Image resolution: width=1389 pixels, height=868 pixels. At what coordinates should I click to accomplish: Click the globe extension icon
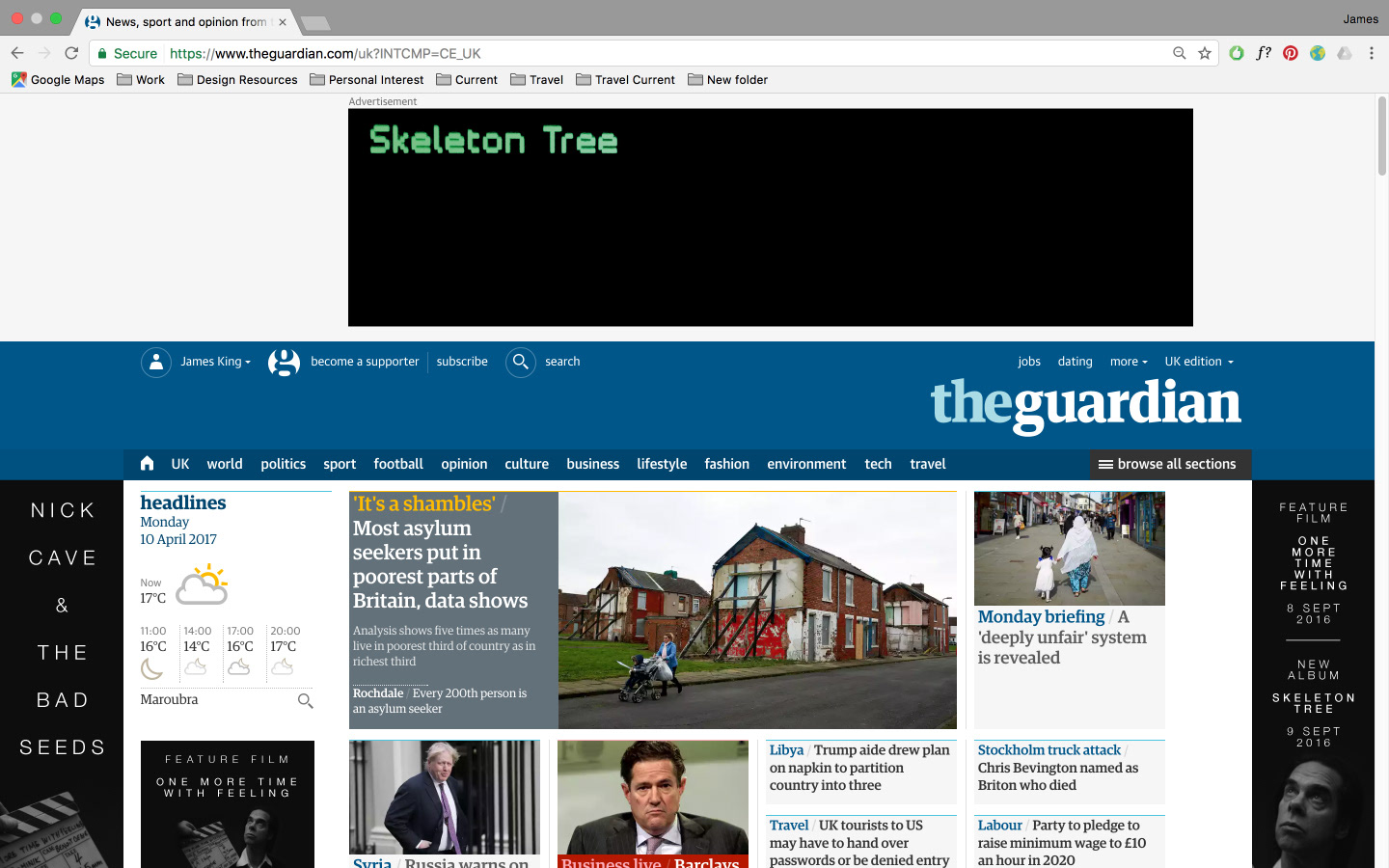[x=1318, y=53]
